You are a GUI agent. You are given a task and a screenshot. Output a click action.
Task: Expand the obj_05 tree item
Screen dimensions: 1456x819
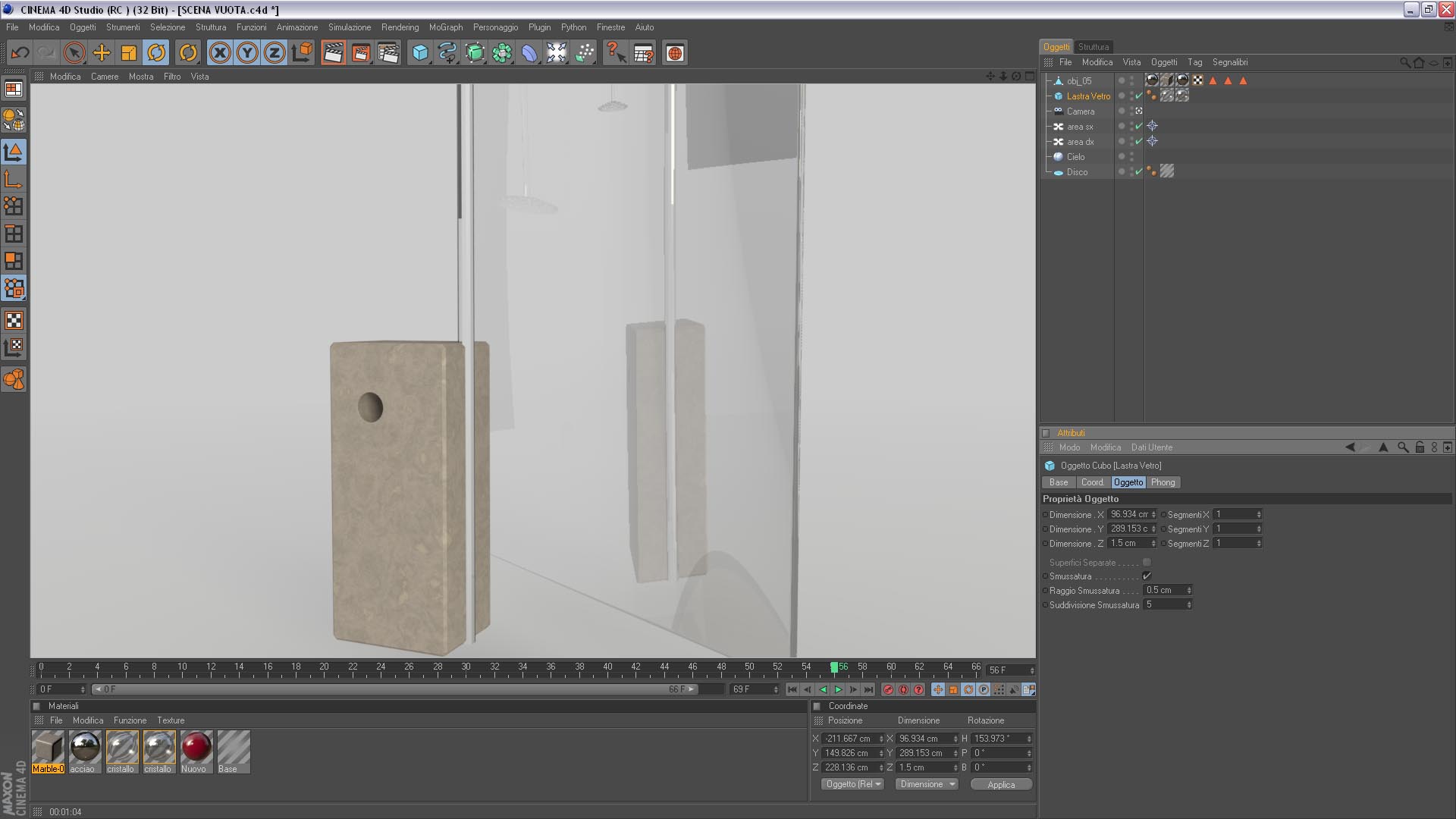click(1049, 80)
